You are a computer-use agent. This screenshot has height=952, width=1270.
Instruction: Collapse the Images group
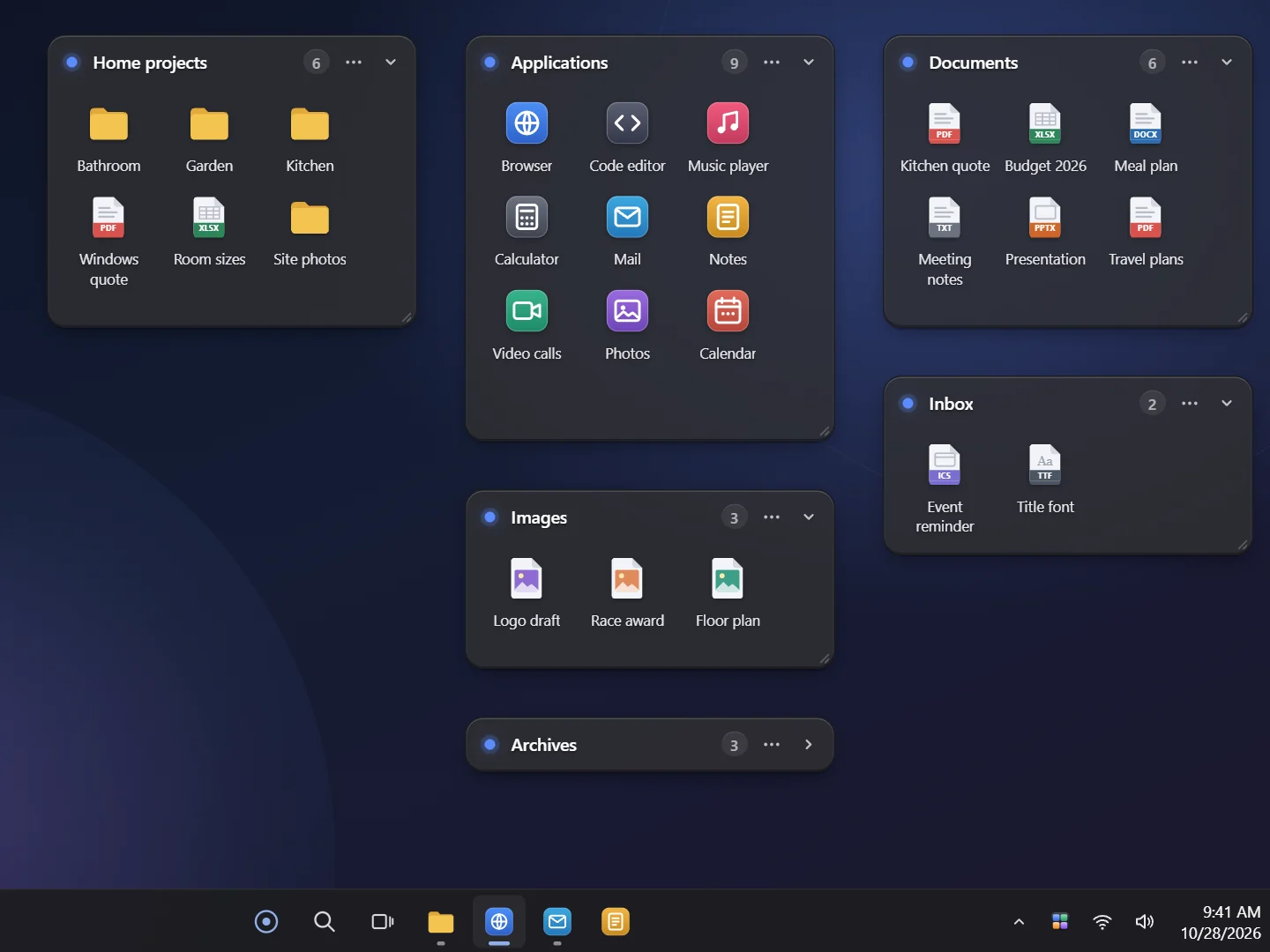click(809, 517)
